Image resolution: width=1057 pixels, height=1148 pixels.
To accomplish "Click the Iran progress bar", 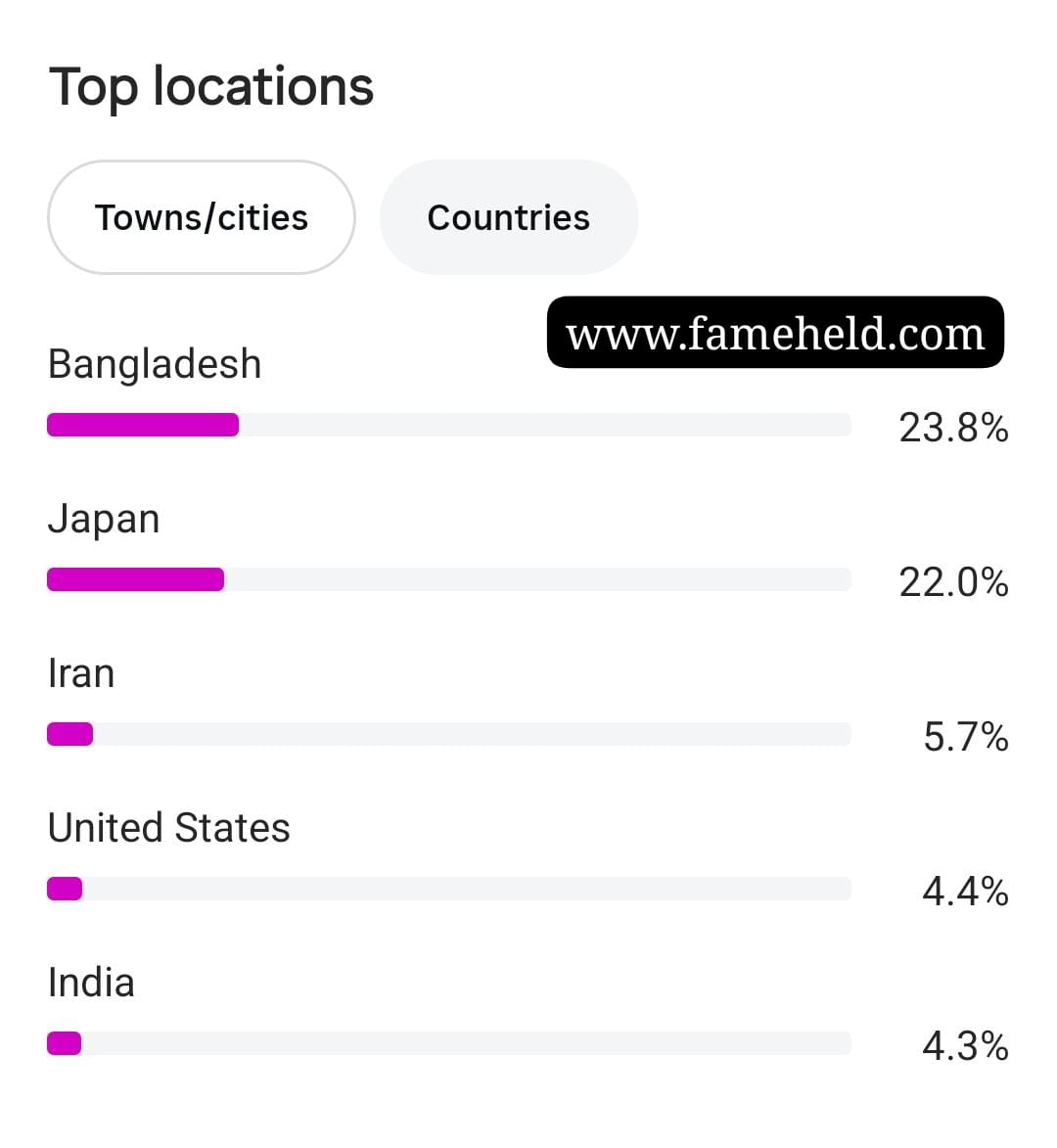I will click(448, 734).
